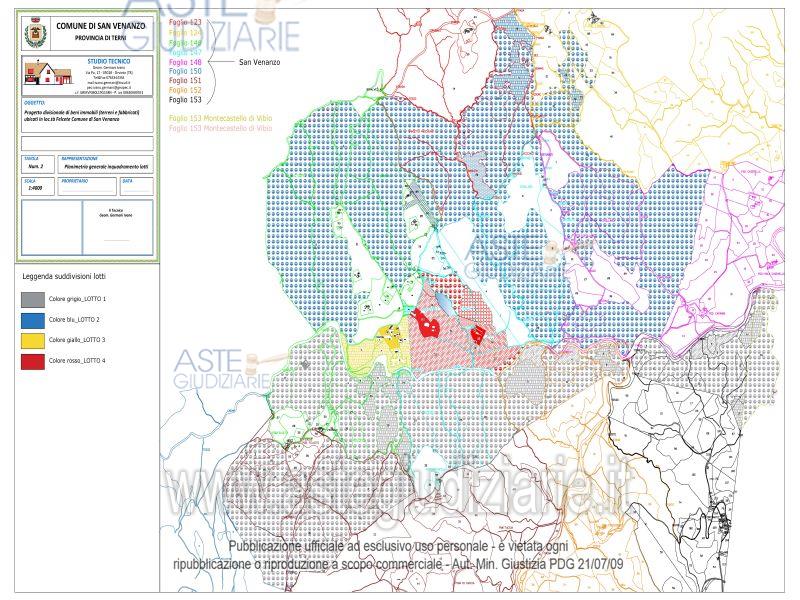This screenshot has height=600, width=800.
Task: Click the black 'Foglio 153' legend entry
Action: pos(185,99)
